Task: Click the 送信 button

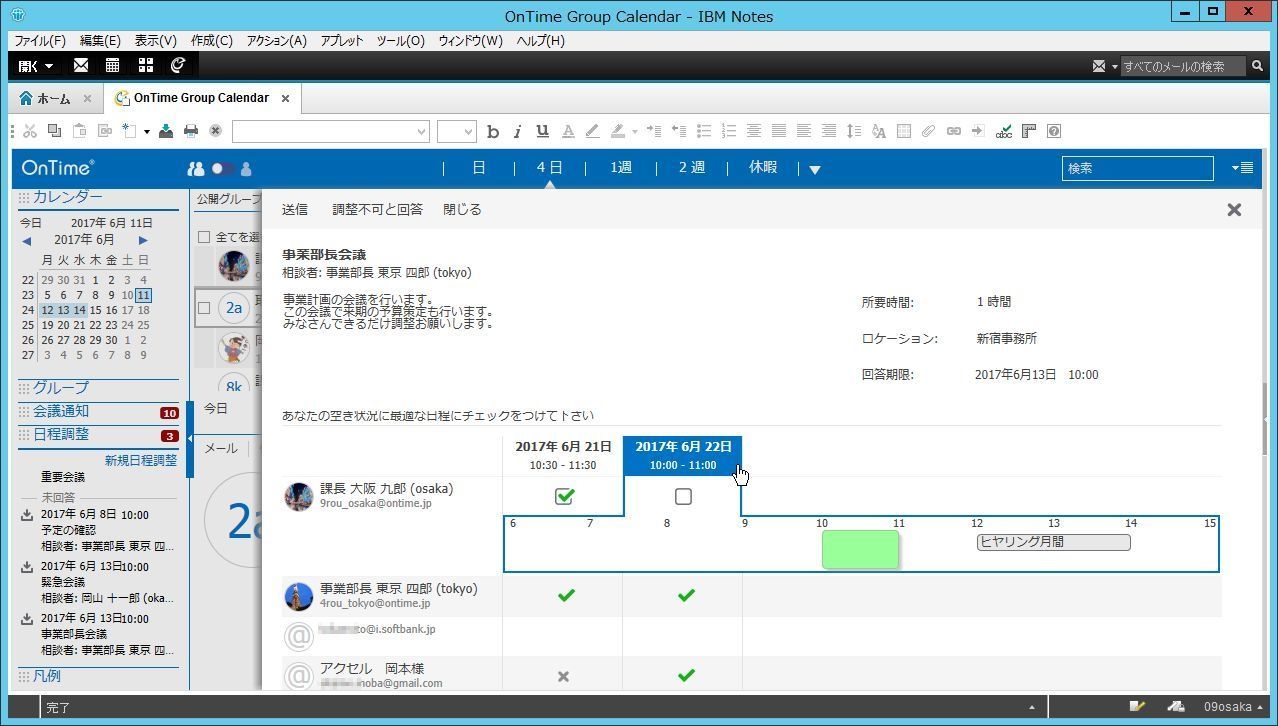Action: point(295,209)
